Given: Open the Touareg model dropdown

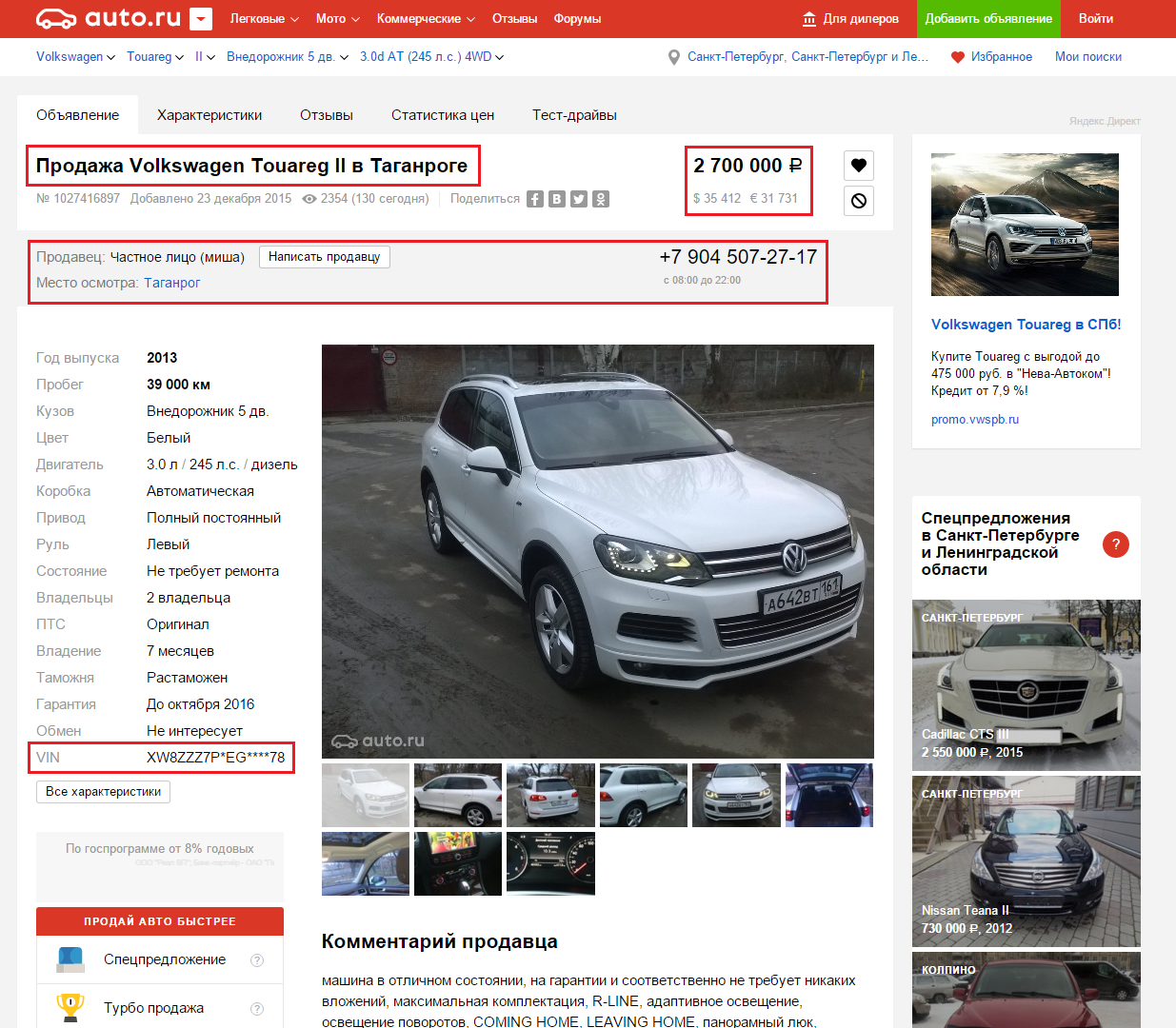Looking at the screenshot, I should [155, 57].
